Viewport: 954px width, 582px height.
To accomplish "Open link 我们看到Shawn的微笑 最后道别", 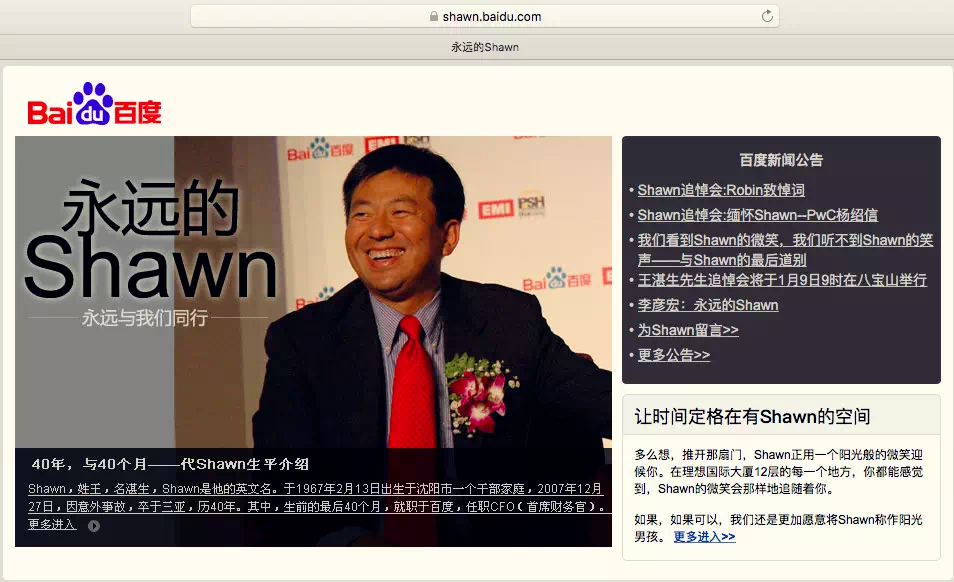I will coord(785,250).
